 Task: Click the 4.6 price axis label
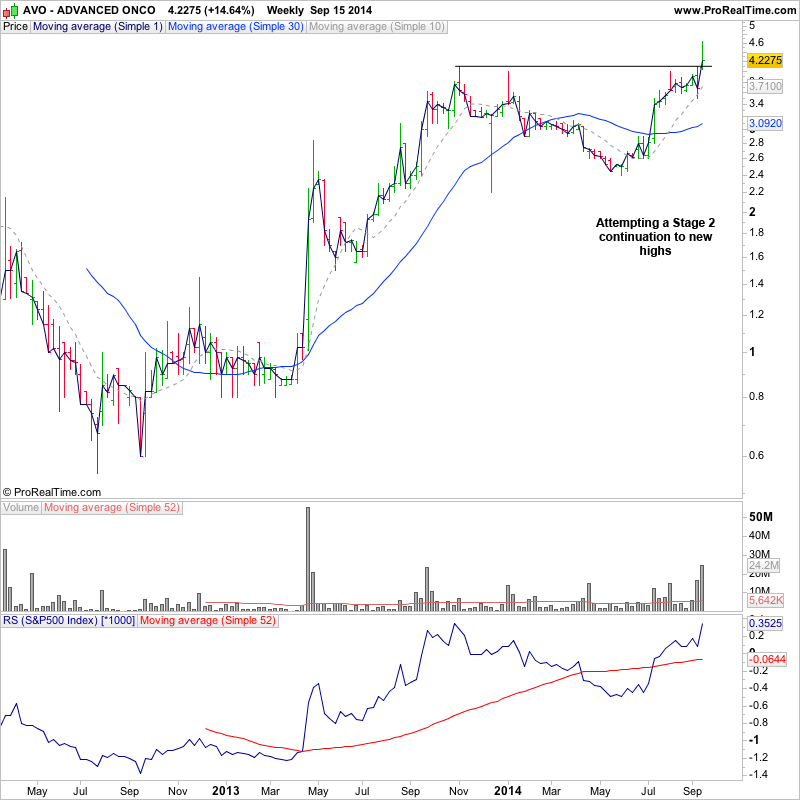(x=756, y=42)
